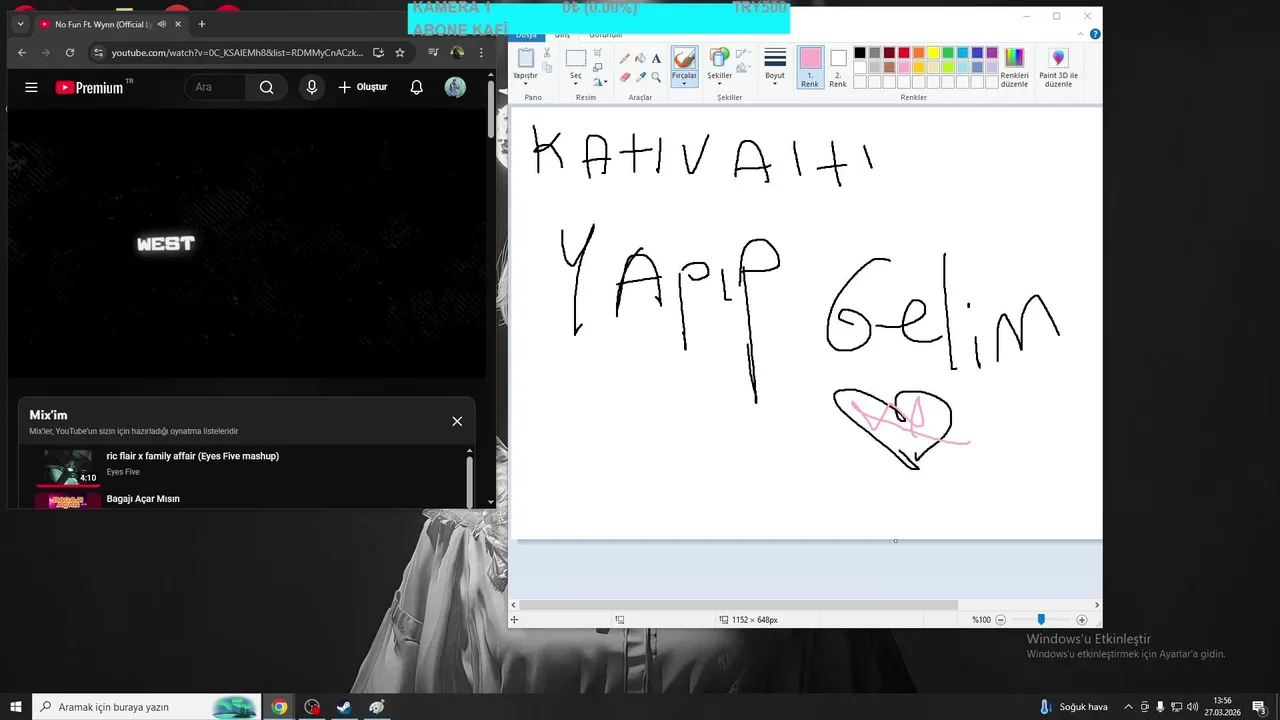1280x720 pixels.
Task: Click the YouTube search magnifier button
Action: (266, 87)
